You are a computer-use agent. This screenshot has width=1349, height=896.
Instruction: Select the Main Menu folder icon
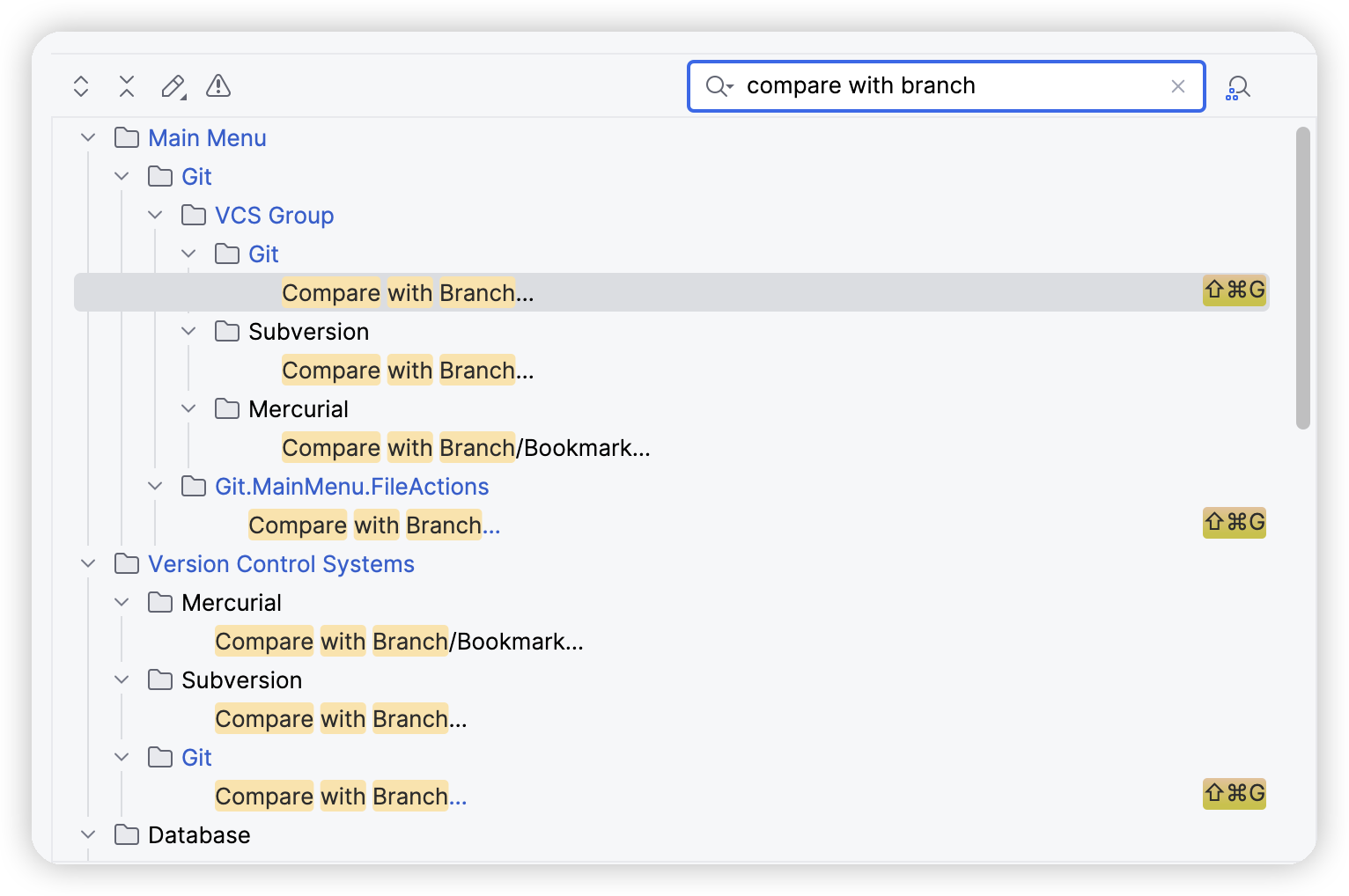[127, 138]
